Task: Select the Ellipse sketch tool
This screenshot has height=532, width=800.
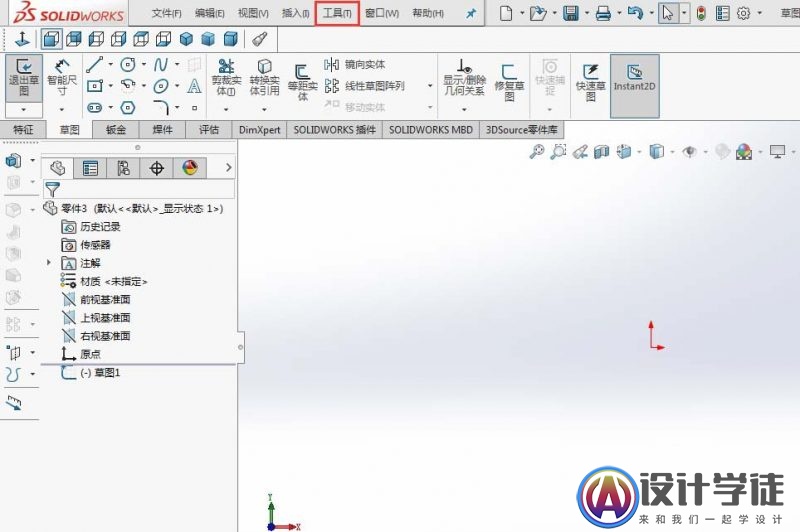Action: click(x=161, y=86)
